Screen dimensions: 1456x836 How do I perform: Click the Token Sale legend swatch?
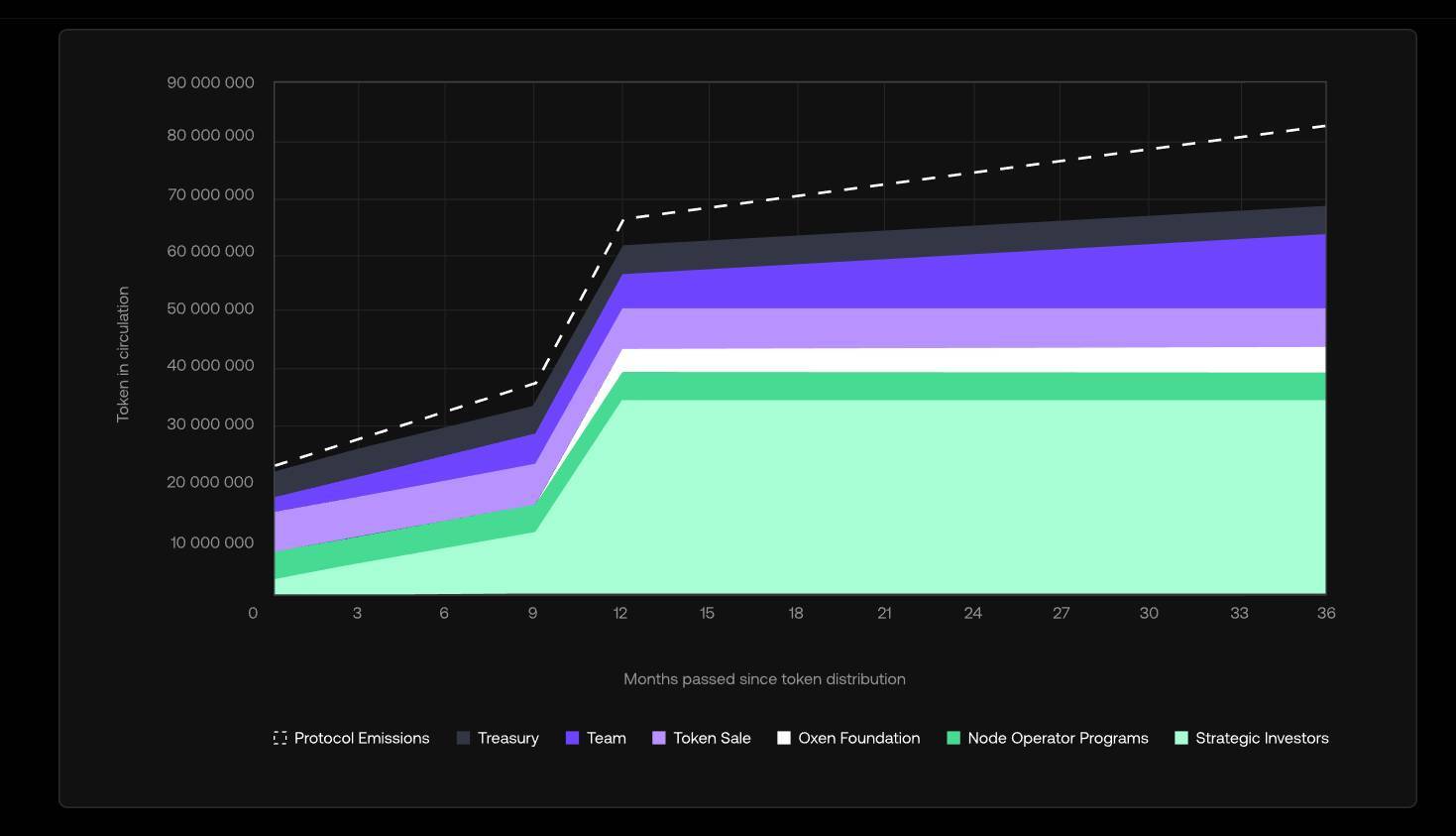[659, 738]
